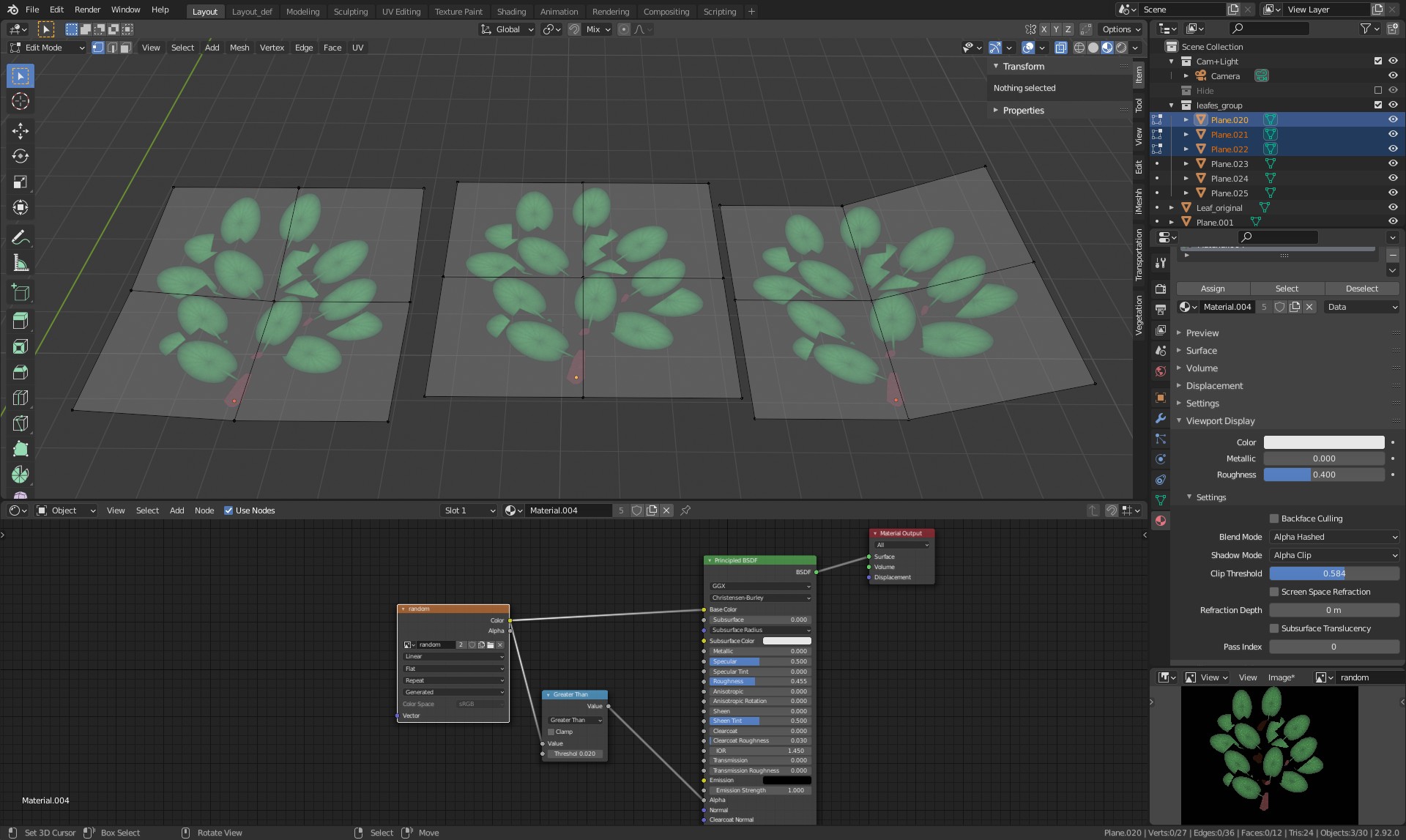This screenshot has height=840, width=1406.
Task: Select the Scale tool
Action: click(x=21, y=182)
